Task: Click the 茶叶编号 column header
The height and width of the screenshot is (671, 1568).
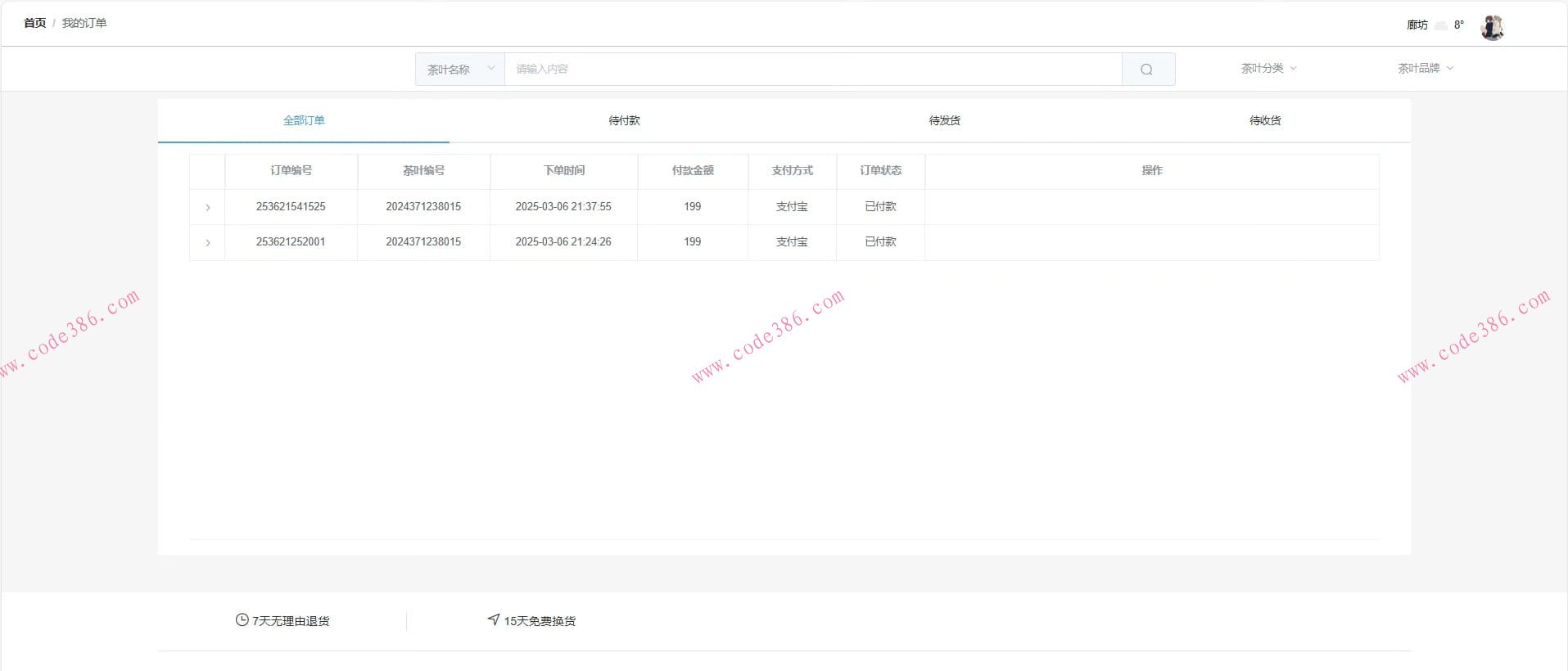Action: tap(423, 170)
